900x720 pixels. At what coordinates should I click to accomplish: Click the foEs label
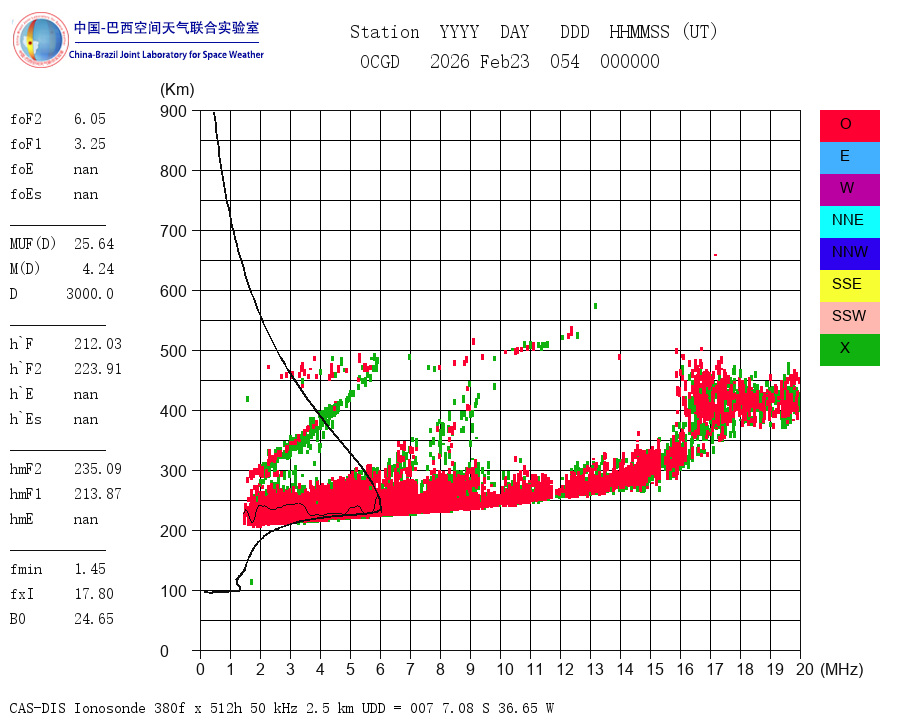pos(26,194)
